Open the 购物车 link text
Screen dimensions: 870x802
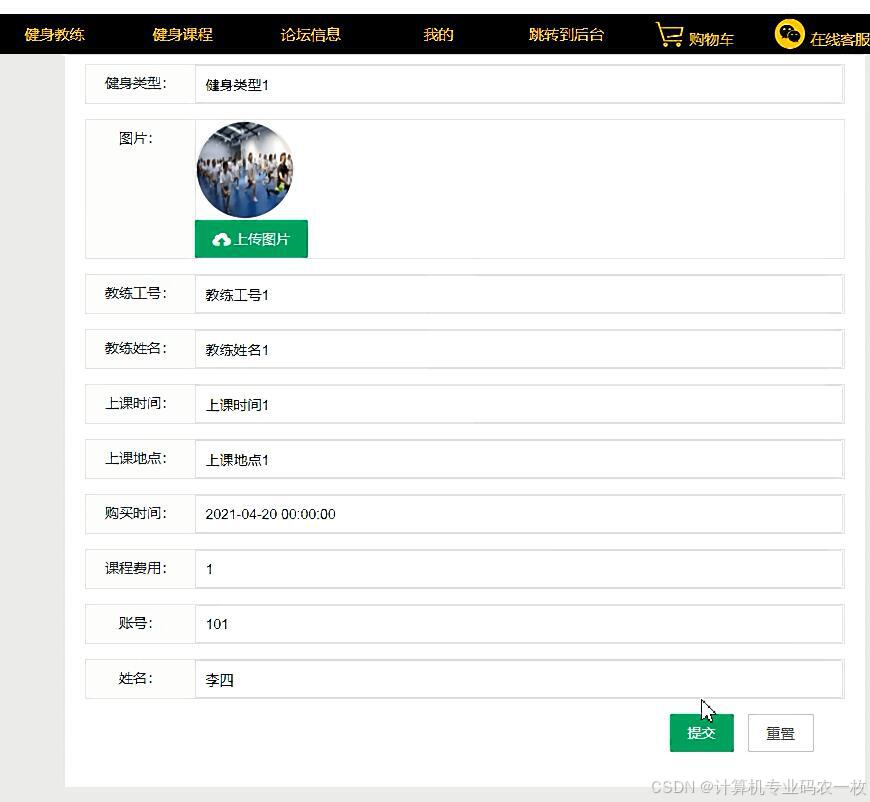tap(711, 39)
